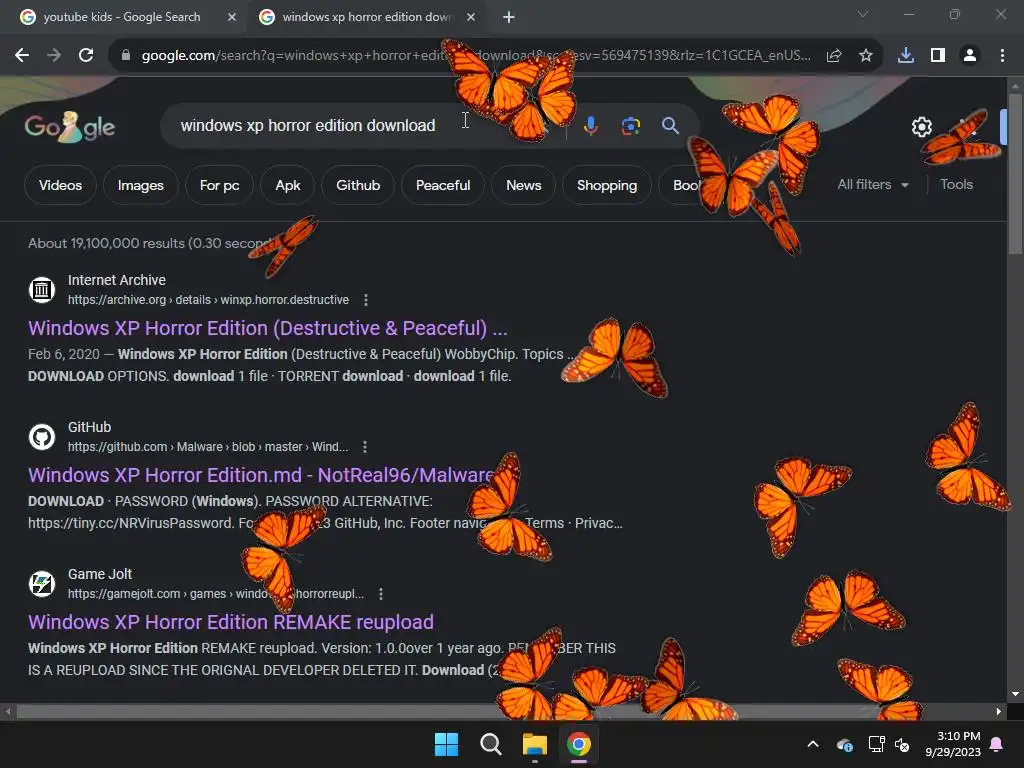The height and width of the screenshot is (768, 1024).
Task: Apply the Apk filter chip
Action: [287, 185]
